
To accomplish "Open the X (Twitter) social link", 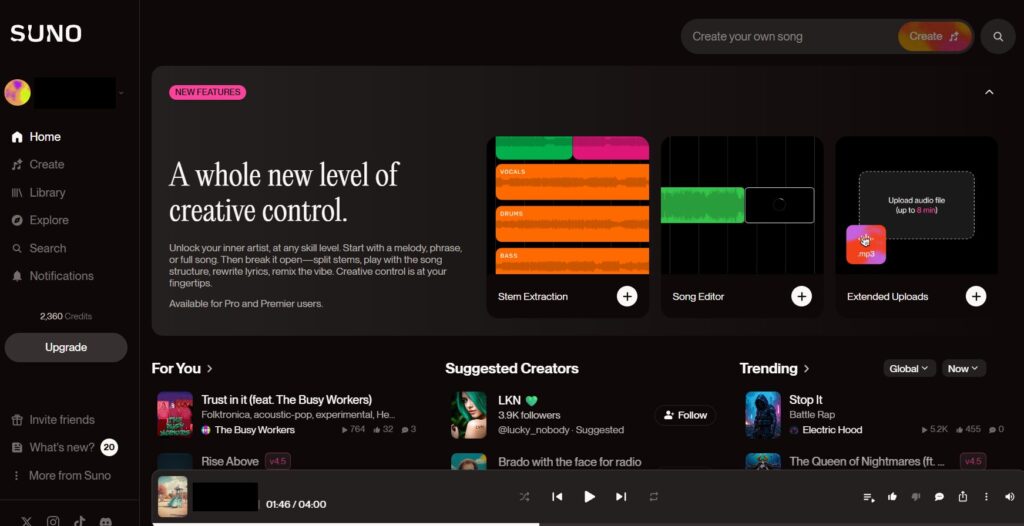I will [26, 521].
